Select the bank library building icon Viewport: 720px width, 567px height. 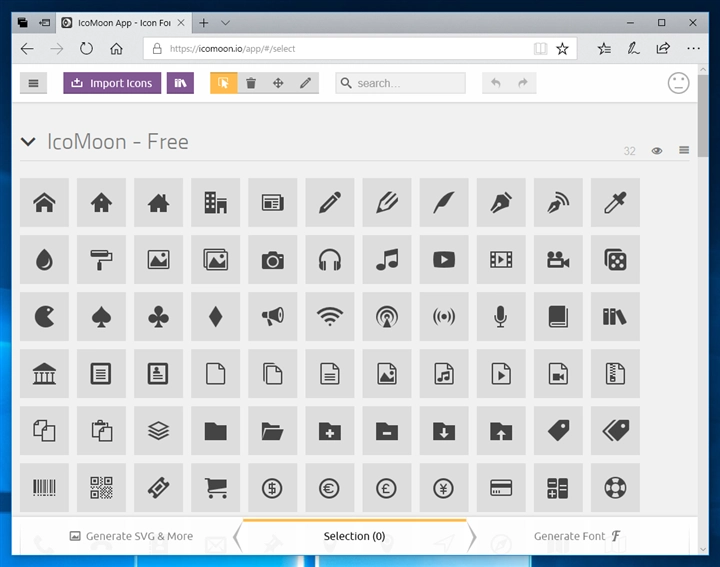44,373
